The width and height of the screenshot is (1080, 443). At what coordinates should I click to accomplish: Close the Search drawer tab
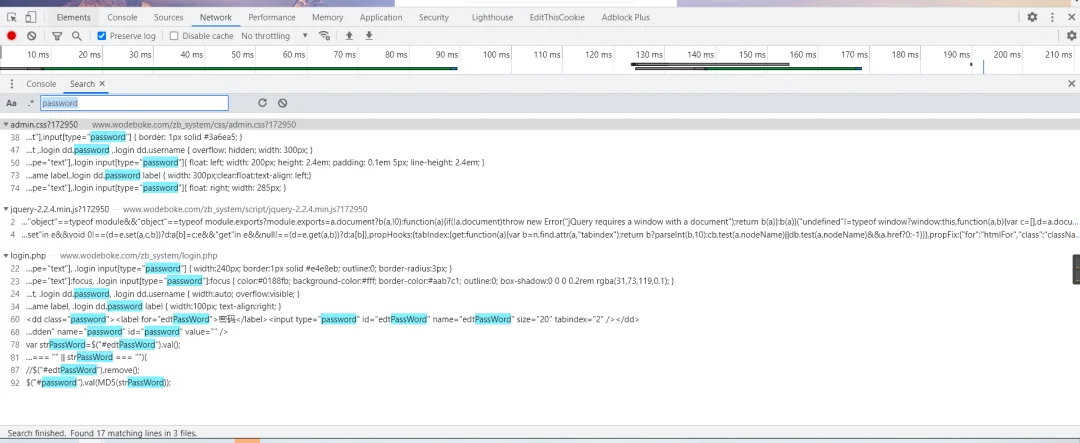coord(102,84)
